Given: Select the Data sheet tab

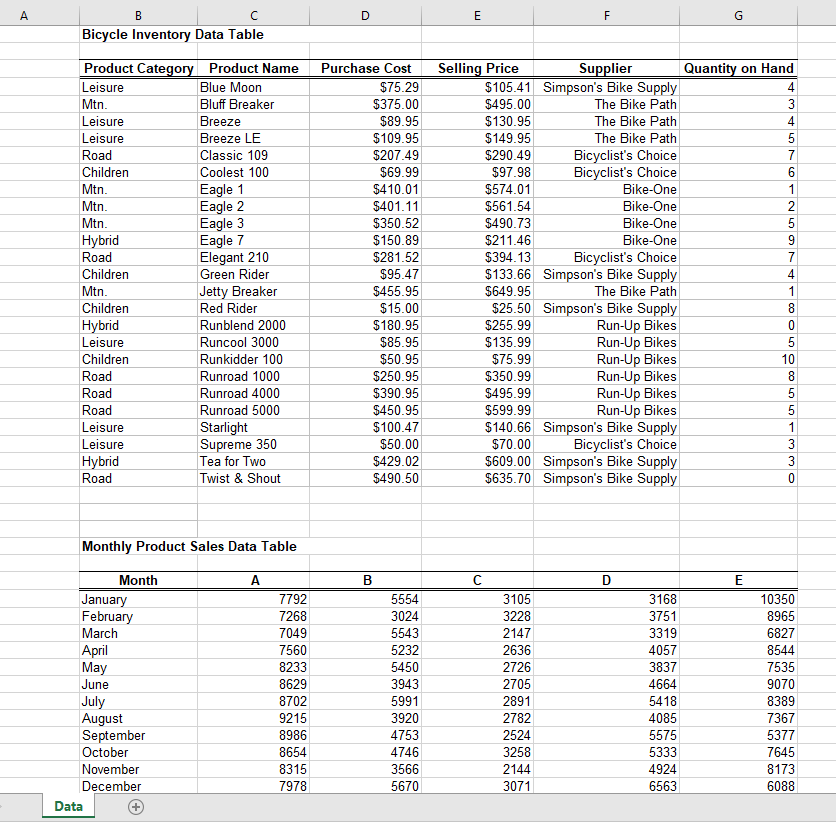Looking at the screenshot, I should [67, 806].
